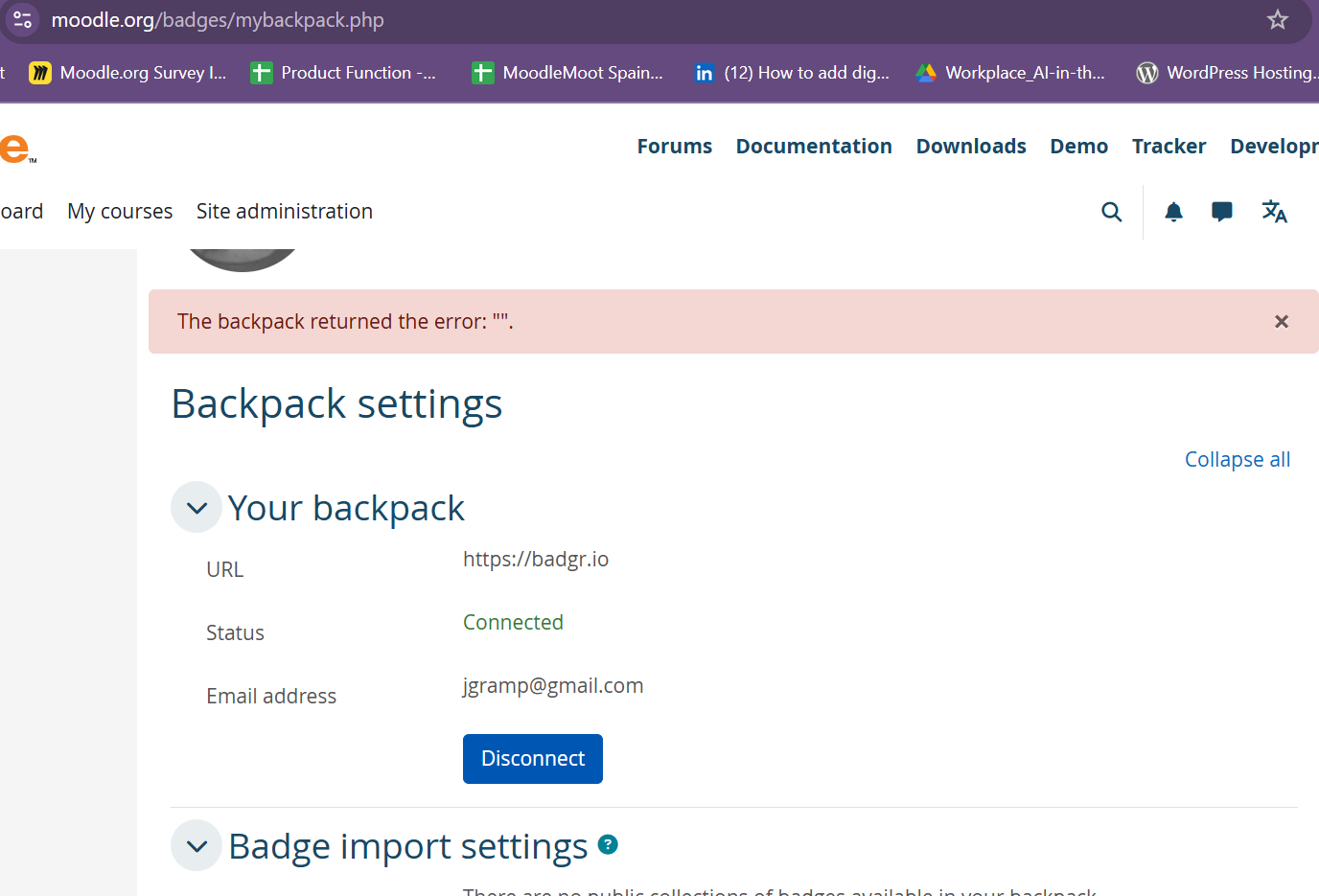
Task: Open help for Badge import settings
Action: pyautogui.click(x=608, y=844)
